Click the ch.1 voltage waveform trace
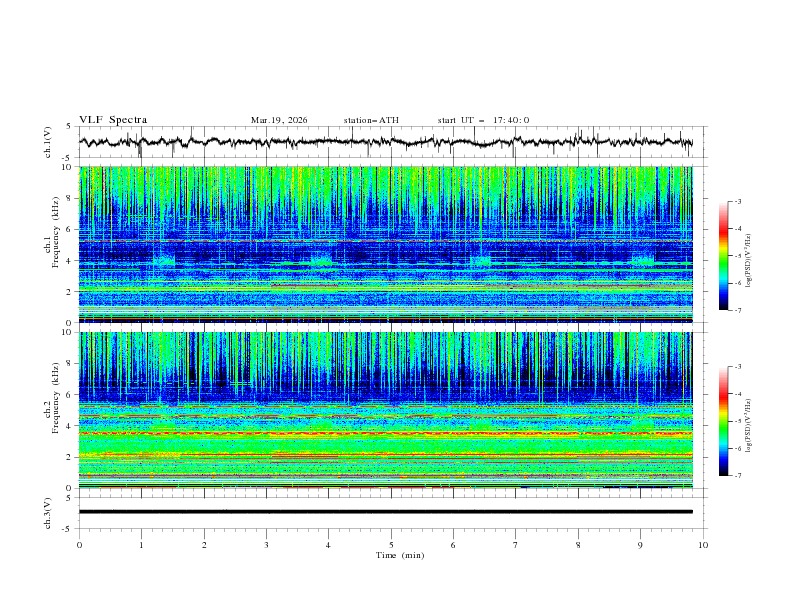The height and width of the screenshot is (612, 792). coord(385,142)
